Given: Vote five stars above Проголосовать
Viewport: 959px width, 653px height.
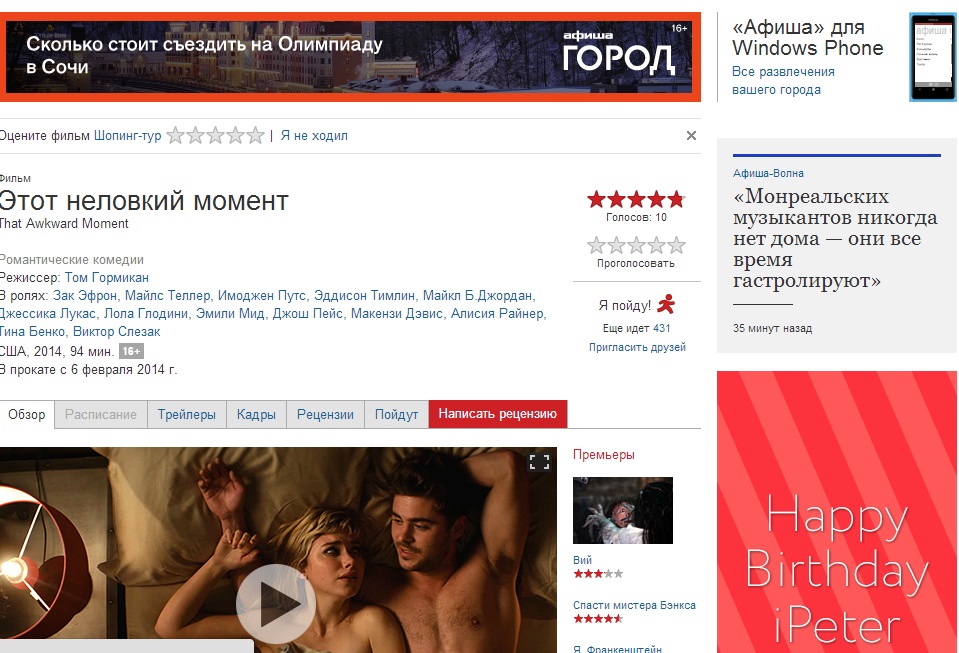Looking at the screenshot, I should click(x=676, y=246).
